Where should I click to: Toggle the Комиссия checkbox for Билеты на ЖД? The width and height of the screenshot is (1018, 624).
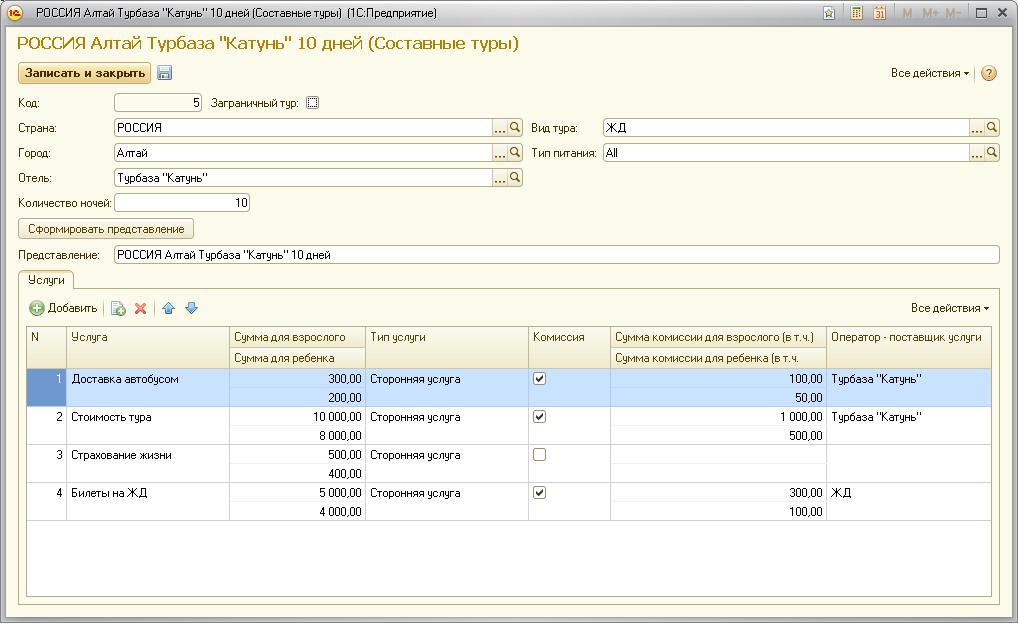click(x=540, y=493)
